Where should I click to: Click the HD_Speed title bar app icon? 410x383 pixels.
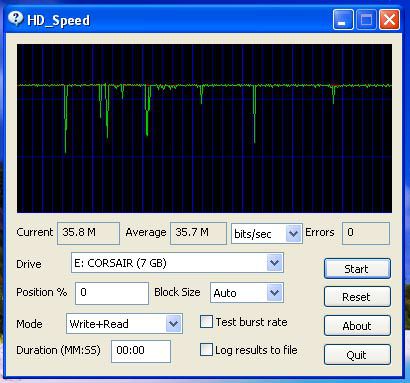(15, 18)
